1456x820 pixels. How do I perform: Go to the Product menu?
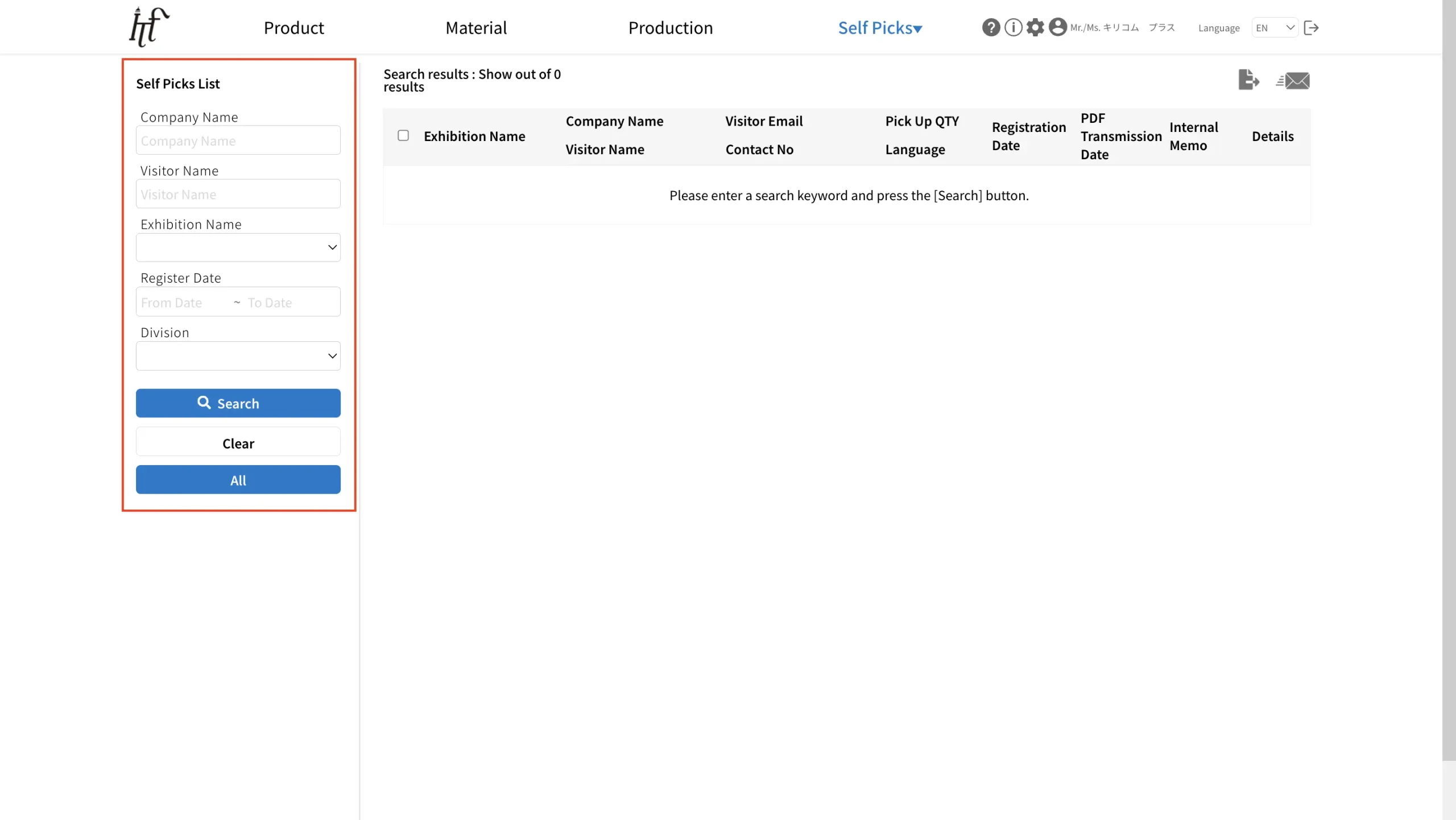coord(293,27)
